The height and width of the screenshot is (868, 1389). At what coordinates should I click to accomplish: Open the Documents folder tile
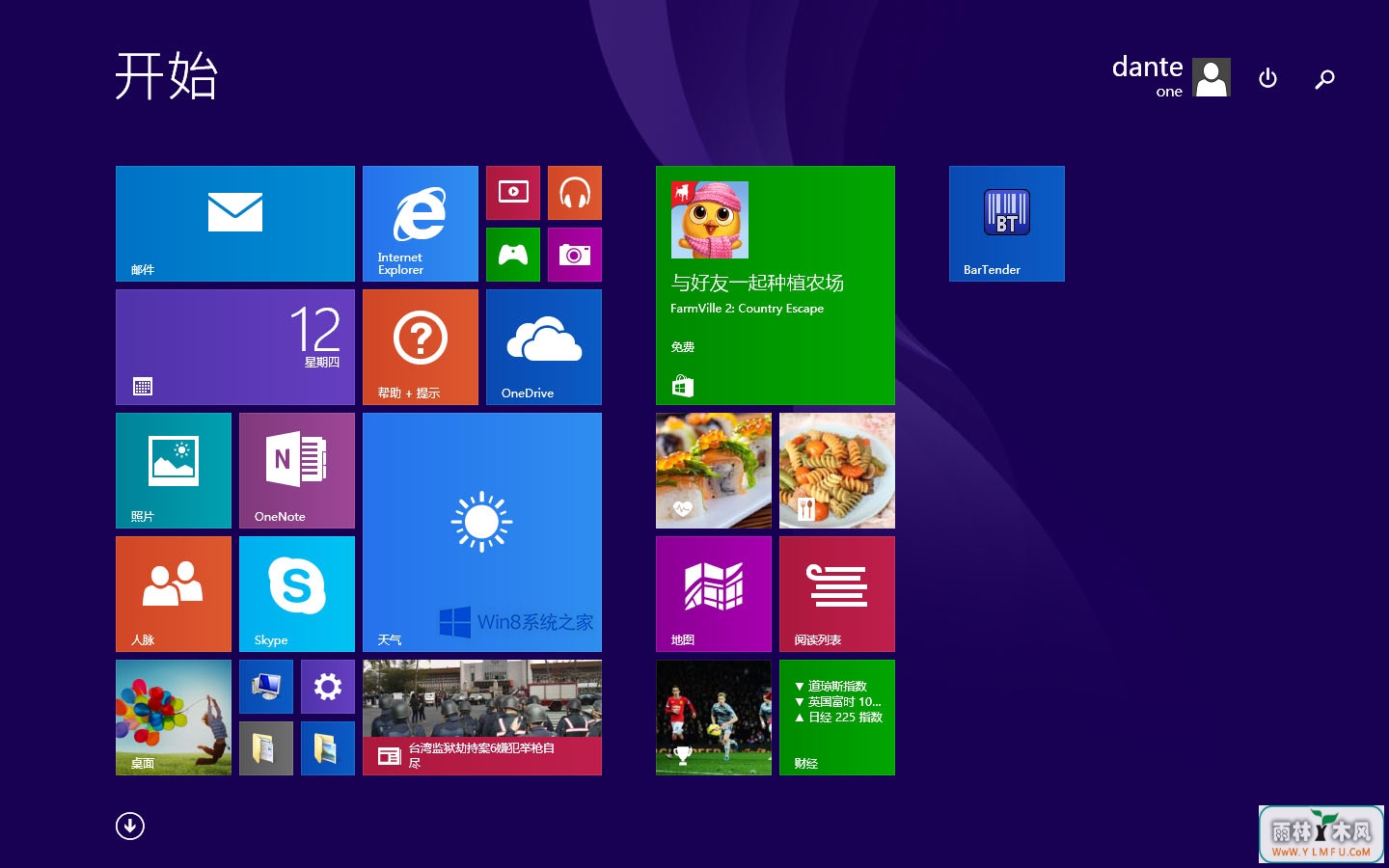tap(266, 748)
